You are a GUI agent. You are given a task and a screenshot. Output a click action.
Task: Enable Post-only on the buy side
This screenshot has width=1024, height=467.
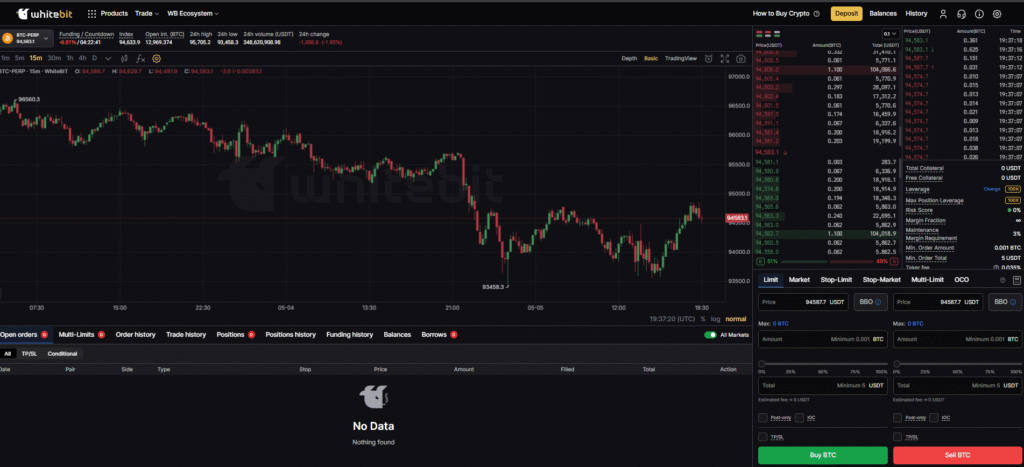pos(763,417)
